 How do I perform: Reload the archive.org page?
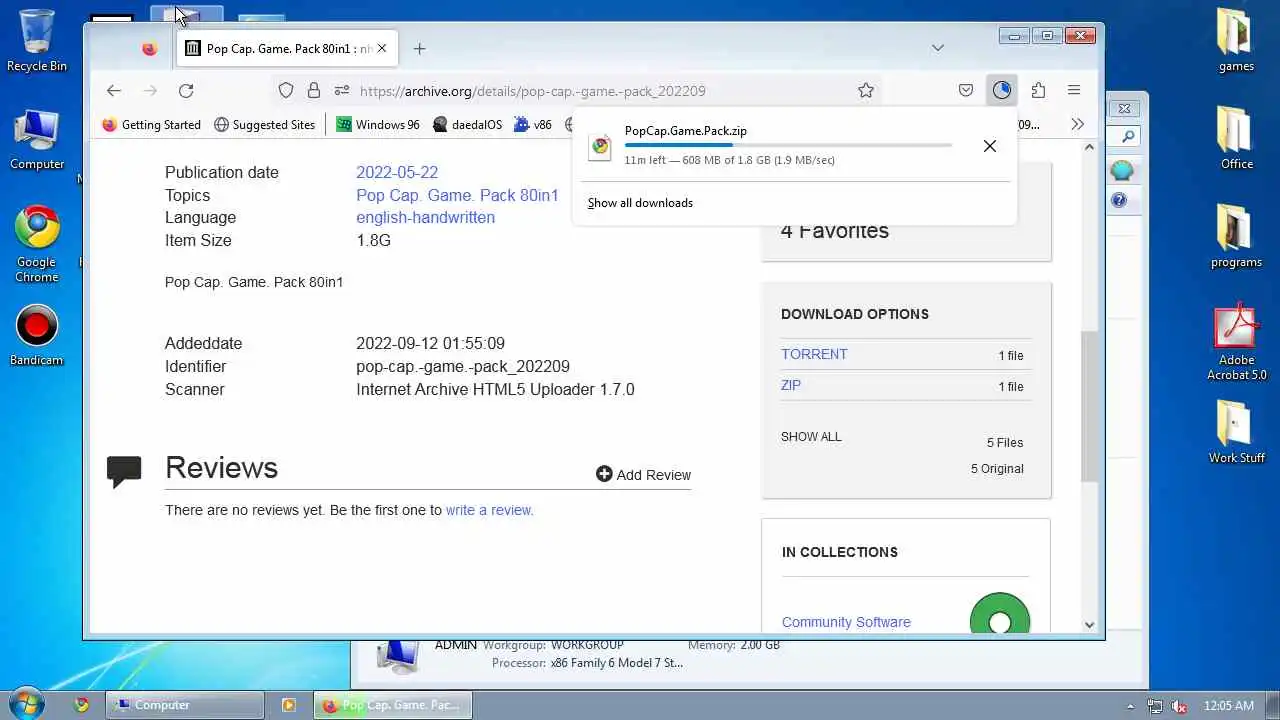(x=186, y=90)
